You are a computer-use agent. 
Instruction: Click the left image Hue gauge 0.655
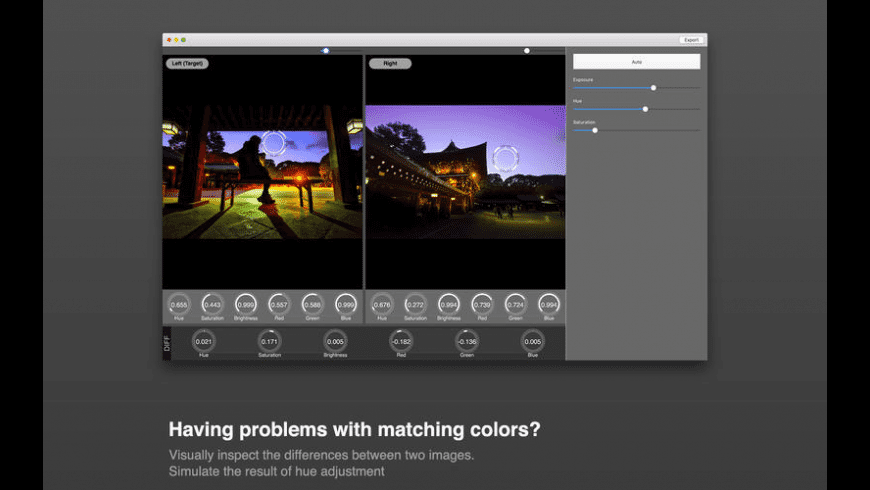tap(179, 305)
